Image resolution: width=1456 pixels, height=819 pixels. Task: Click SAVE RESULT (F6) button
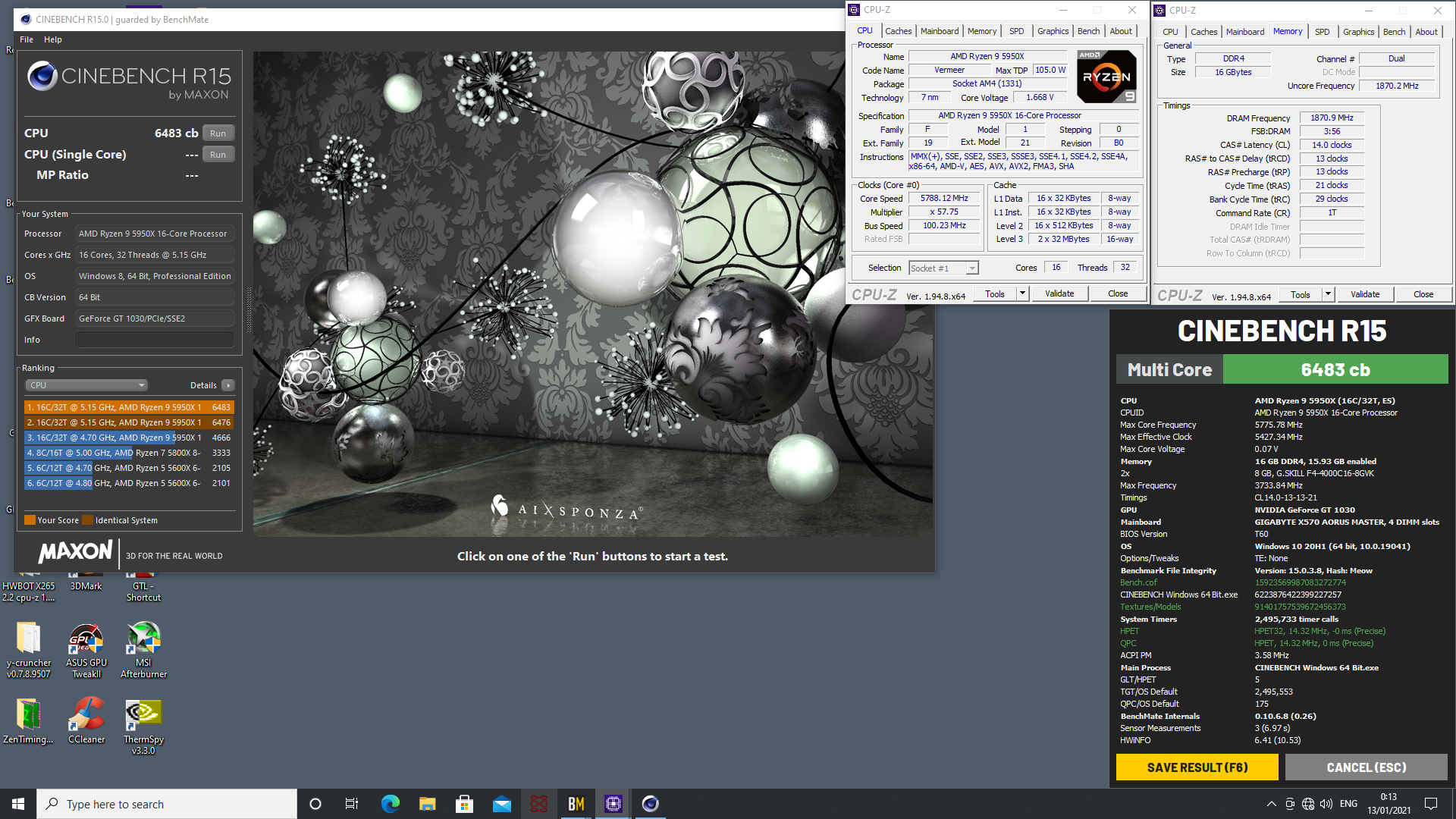(x=1197, y=767)
